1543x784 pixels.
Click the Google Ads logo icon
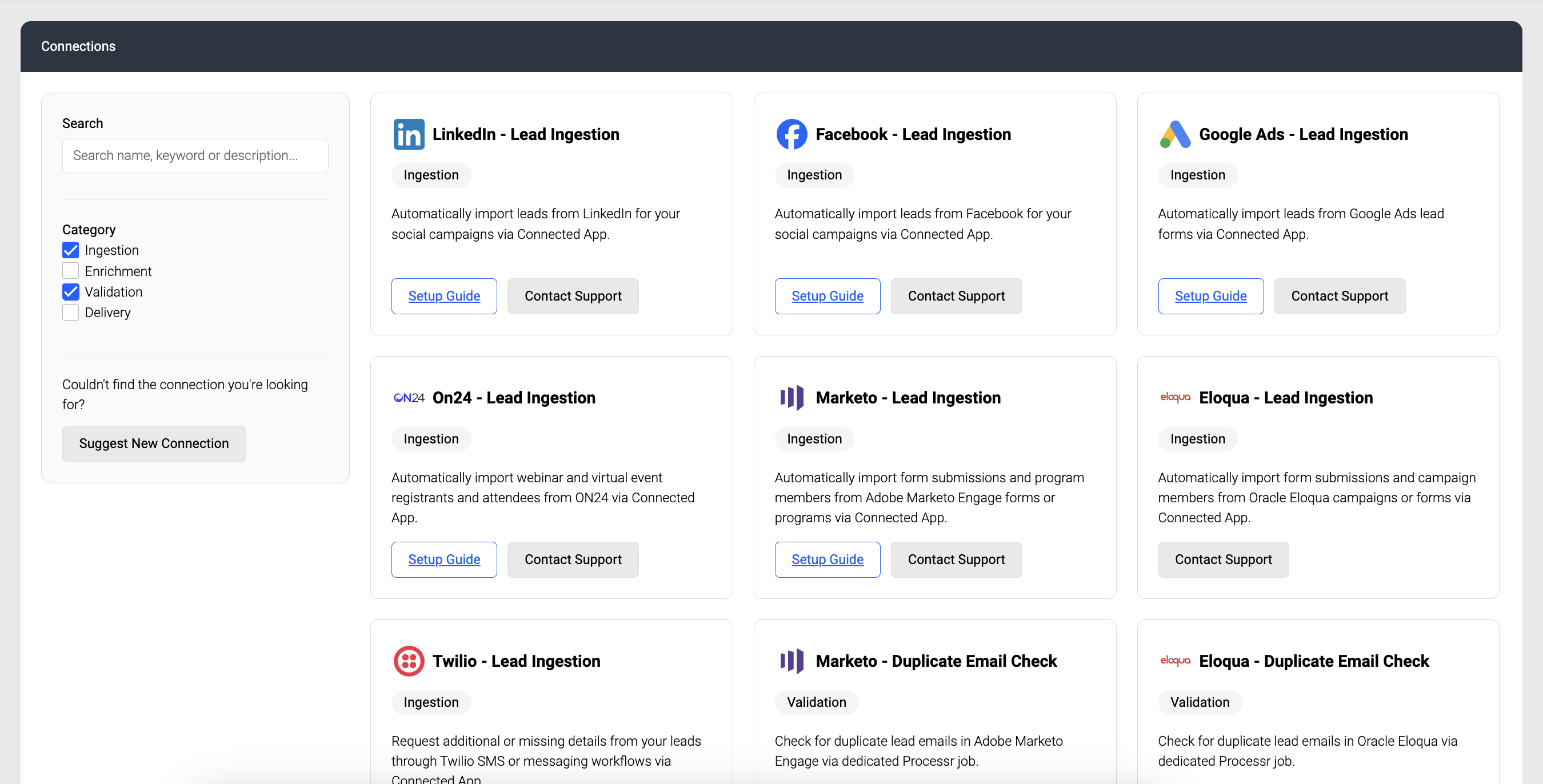pyautogui.click(x=1175, y=134)
